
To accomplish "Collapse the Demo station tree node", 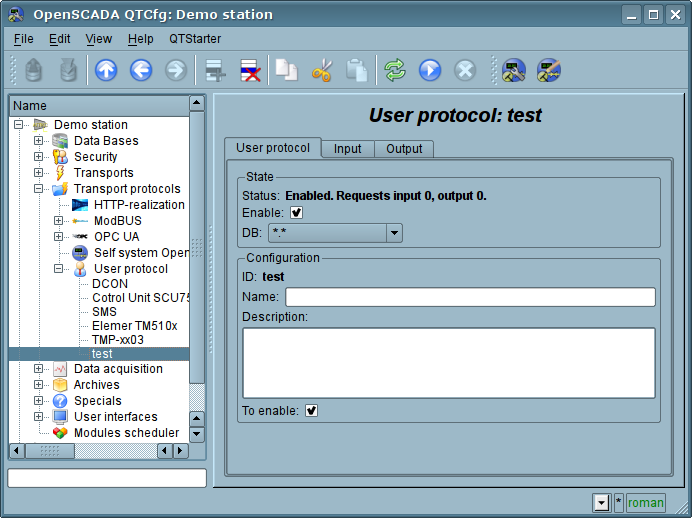I will pos(19,125).
